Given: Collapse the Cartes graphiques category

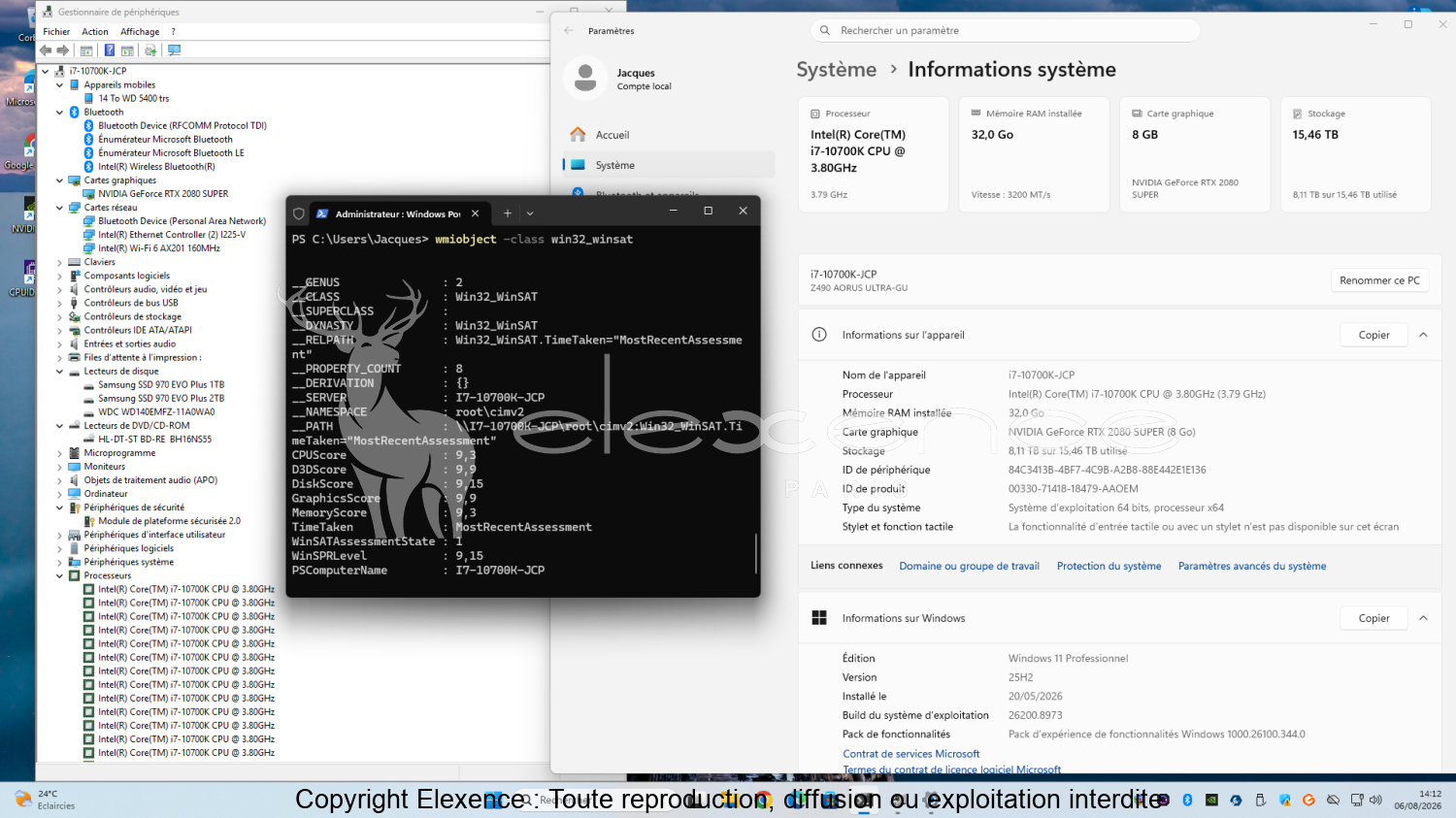Looking at the screenshot, I should pyautogui.click(x=60, y=180).
